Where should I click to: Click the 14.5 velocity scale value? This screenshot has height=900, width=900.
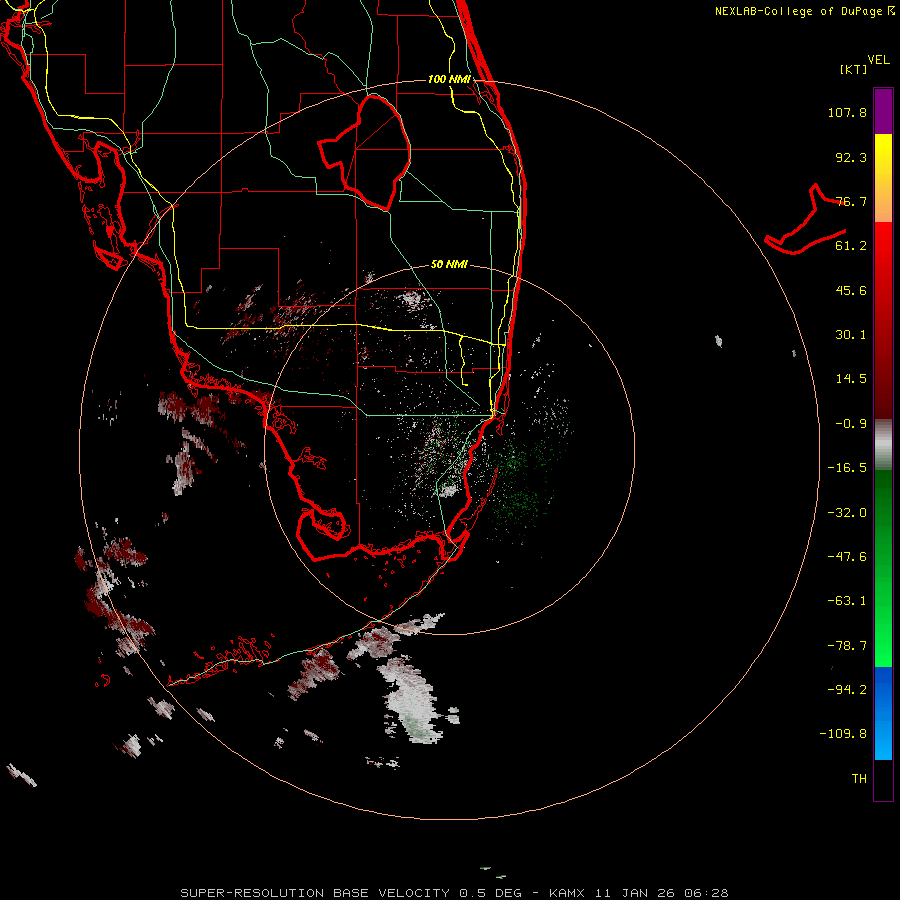[851, 379]
